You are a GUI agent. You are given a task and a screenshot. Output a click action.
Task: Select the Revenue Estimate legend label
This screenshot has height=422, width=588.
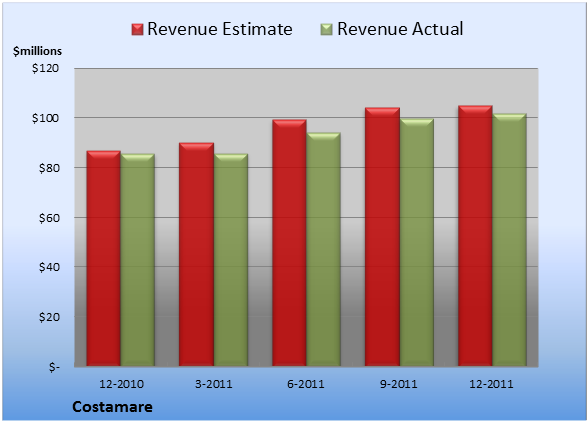point(220,29)
